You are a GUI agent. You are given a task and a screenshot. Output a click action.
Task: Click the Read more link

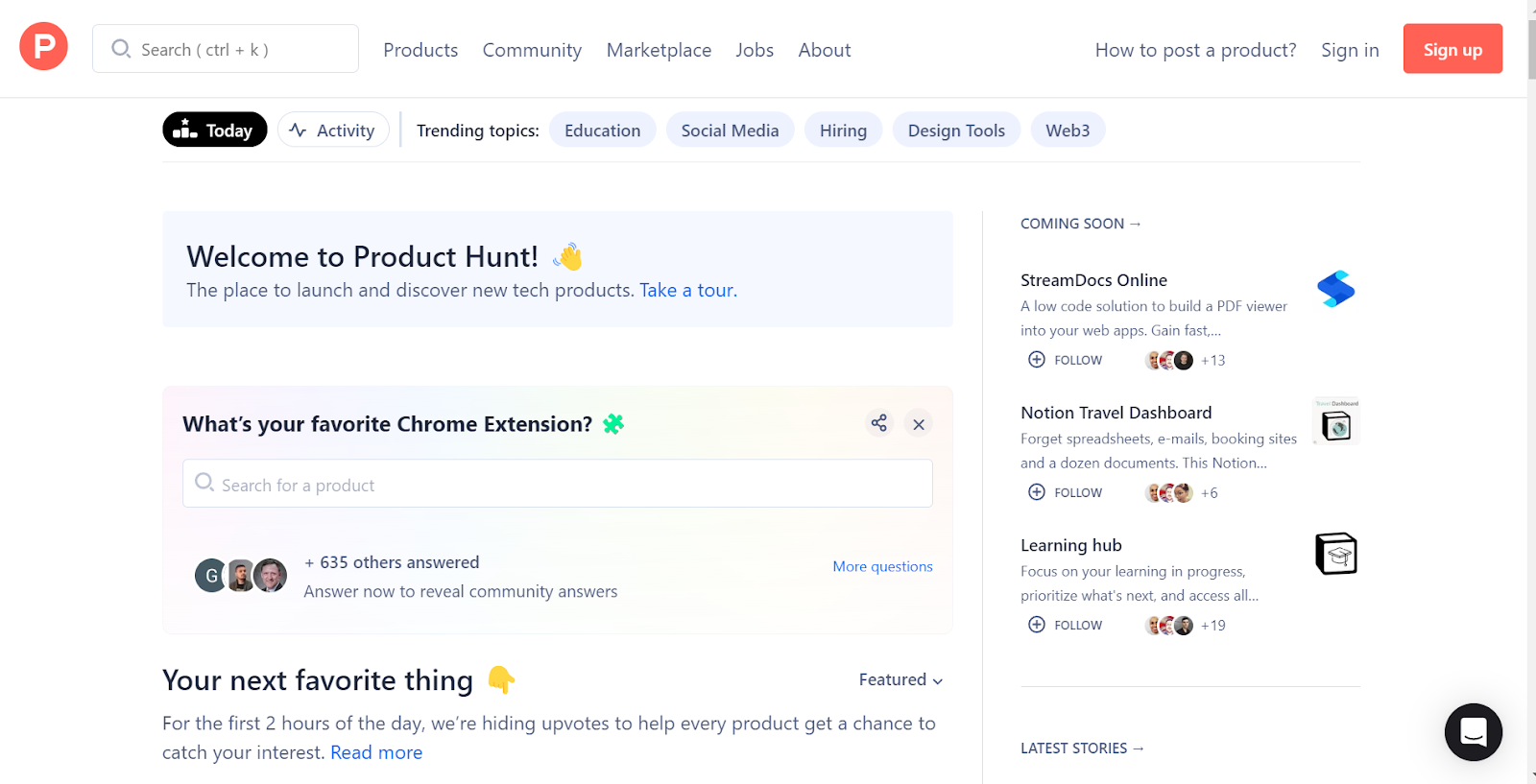(x=376, y=752)
